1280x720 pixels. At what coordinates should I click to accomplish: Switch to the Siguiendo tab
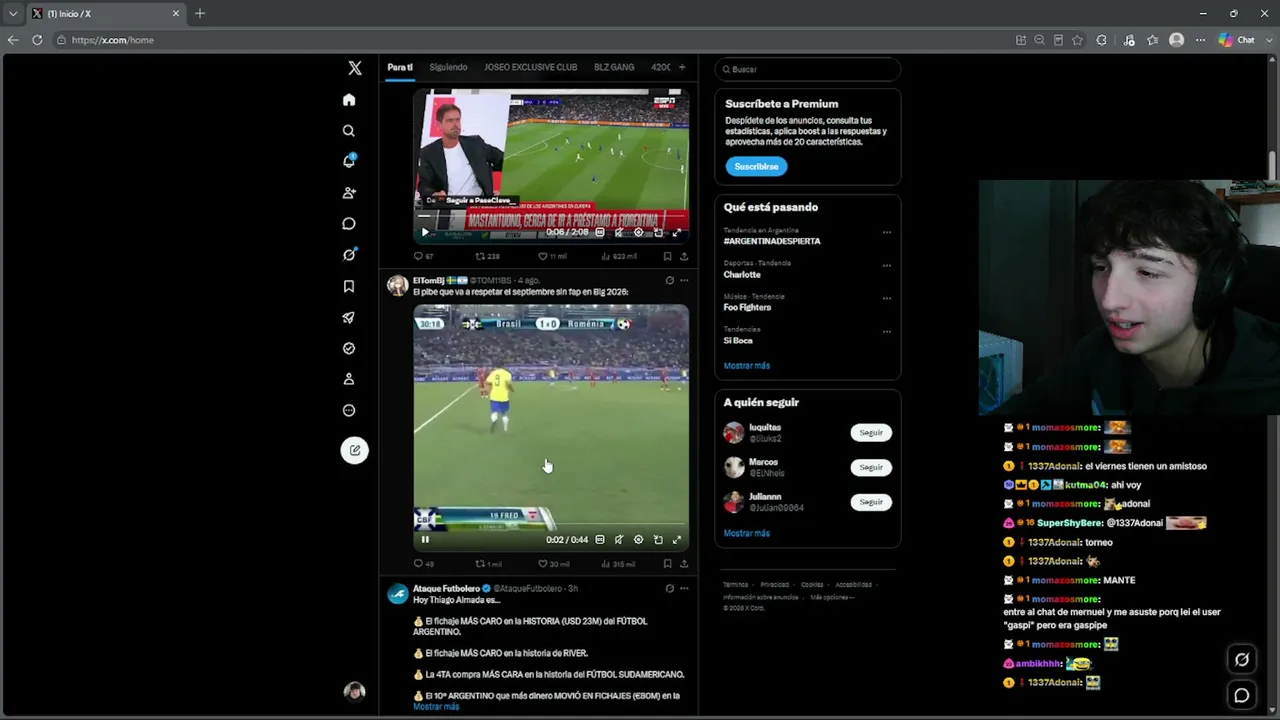(448, 67)
